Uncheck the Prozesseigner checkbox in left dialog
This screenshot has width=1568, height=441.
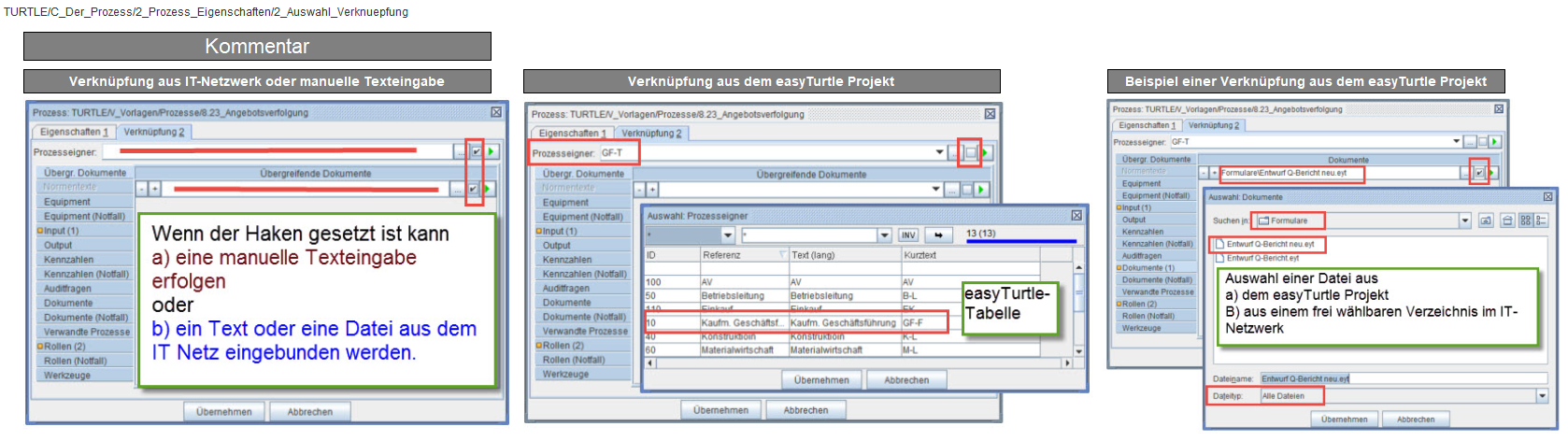coord(476,151)
